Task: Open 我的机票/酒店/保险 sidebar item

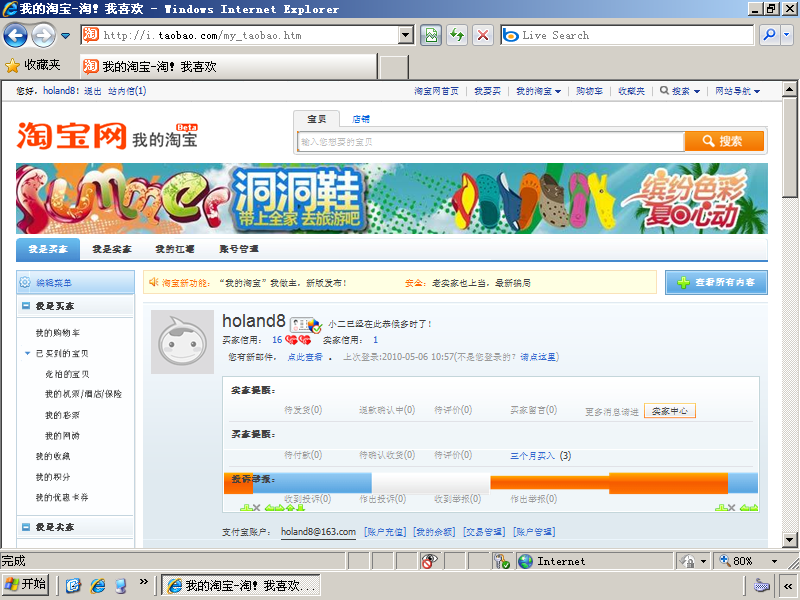Action: coord(83,394)
